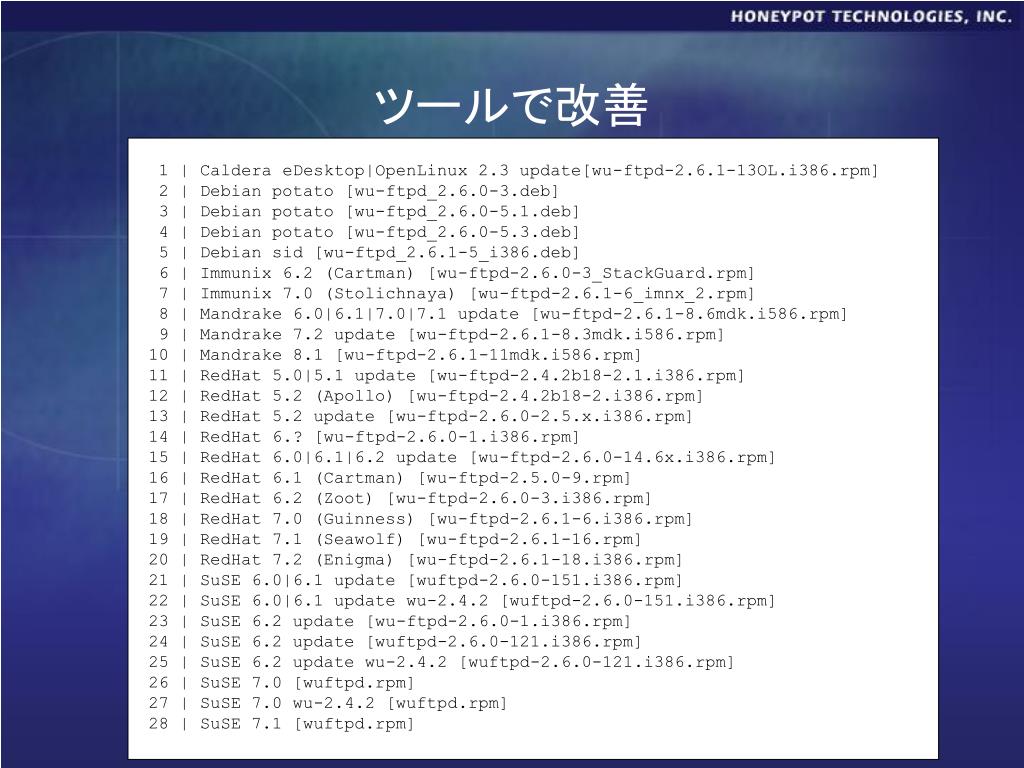Select row 23 SuSE 6.2 update wu-ftpd-2.6.0-1
The image size is (1024, 768).
[x=390, y=621]
